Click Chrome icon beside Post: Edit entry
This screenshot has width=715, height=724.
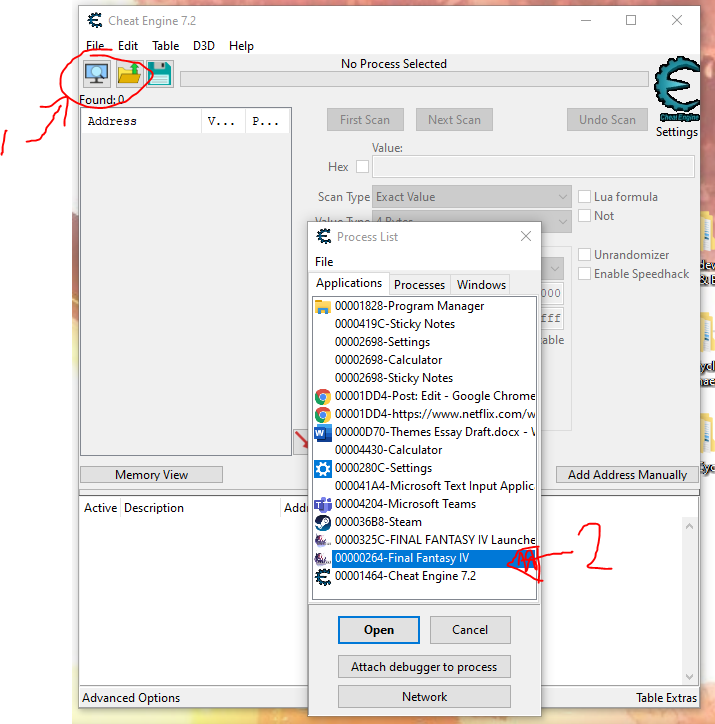coord(323,397)
